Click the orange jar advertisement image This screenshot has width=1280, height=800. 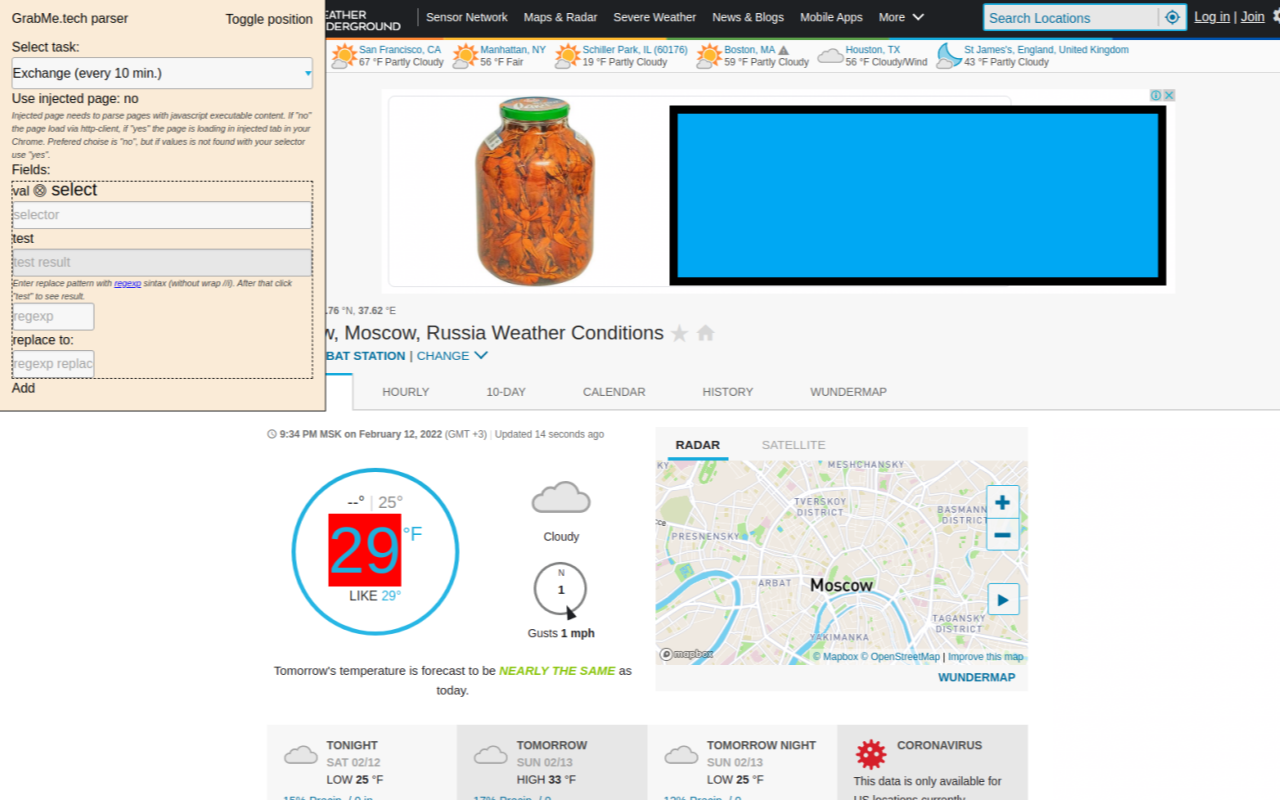pyautogui.click(x=534, y=190)
